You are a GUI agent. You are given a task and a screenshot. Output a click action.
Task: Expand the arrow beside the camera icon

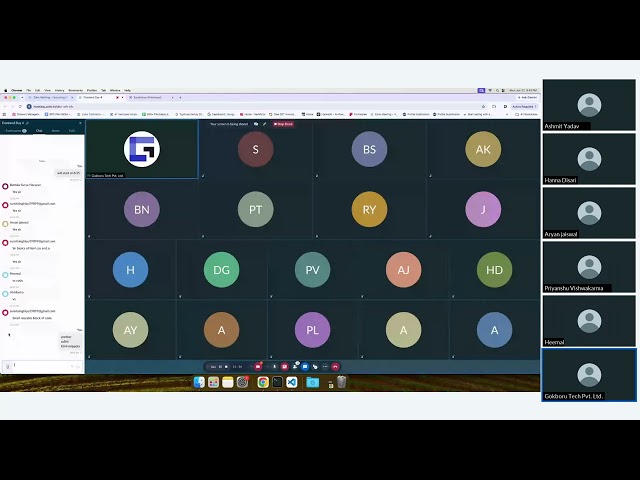251,367
